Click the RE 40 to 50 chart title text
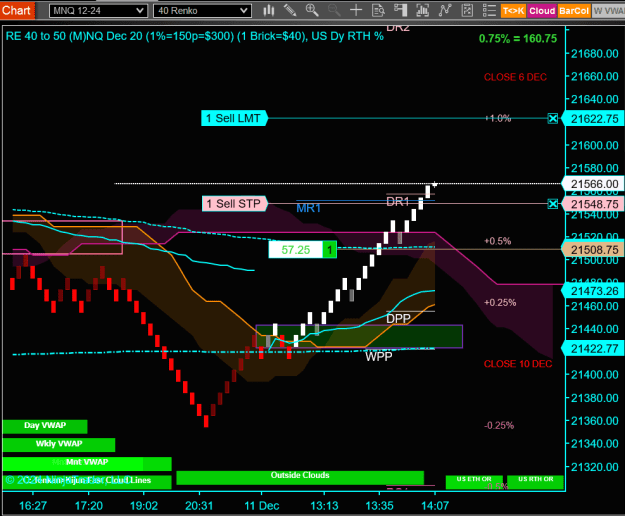The image size is (625, 516). pyautogui.click(x=194, y=36)
